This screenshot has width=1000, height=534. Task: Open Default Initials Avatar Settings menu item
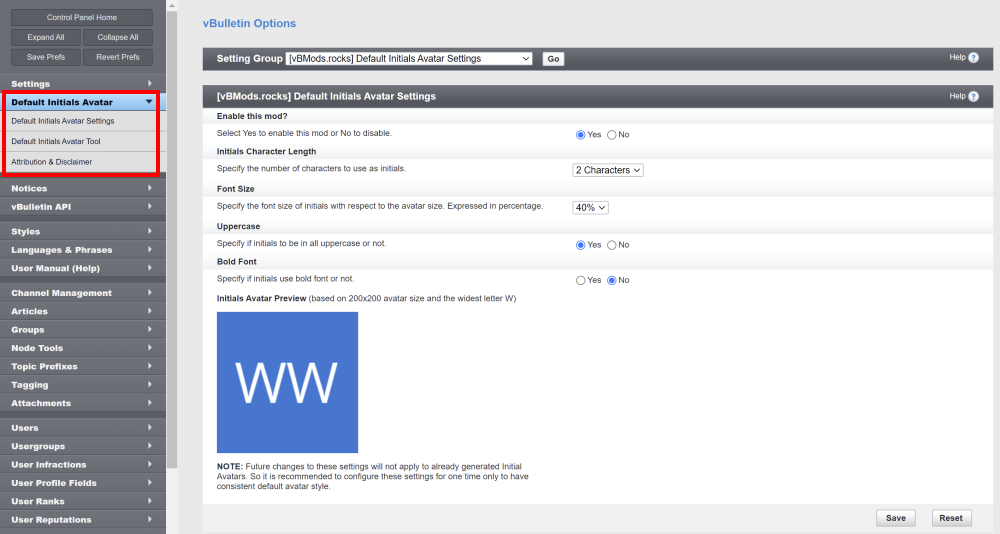82,121
